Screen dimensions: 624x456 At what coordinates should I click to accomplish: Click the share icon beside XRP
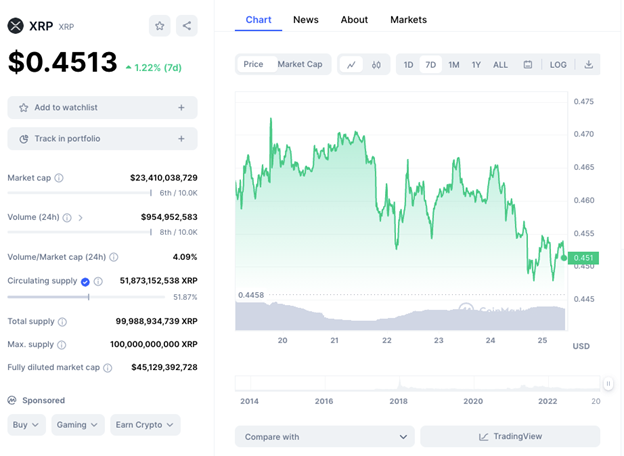186,26
